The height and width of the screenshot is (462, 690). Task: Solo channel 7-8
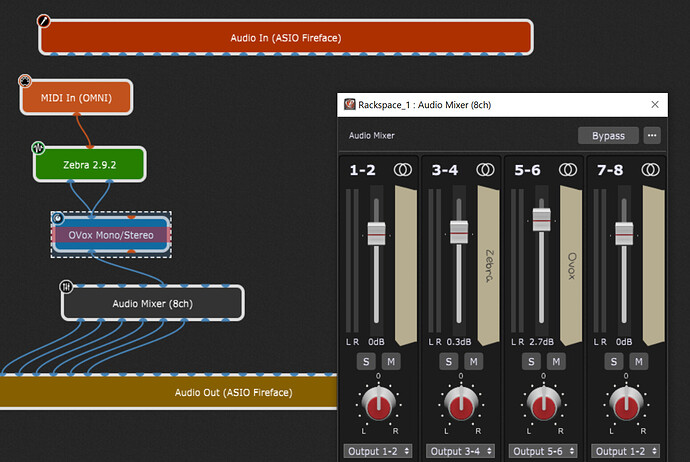[613, 362]
